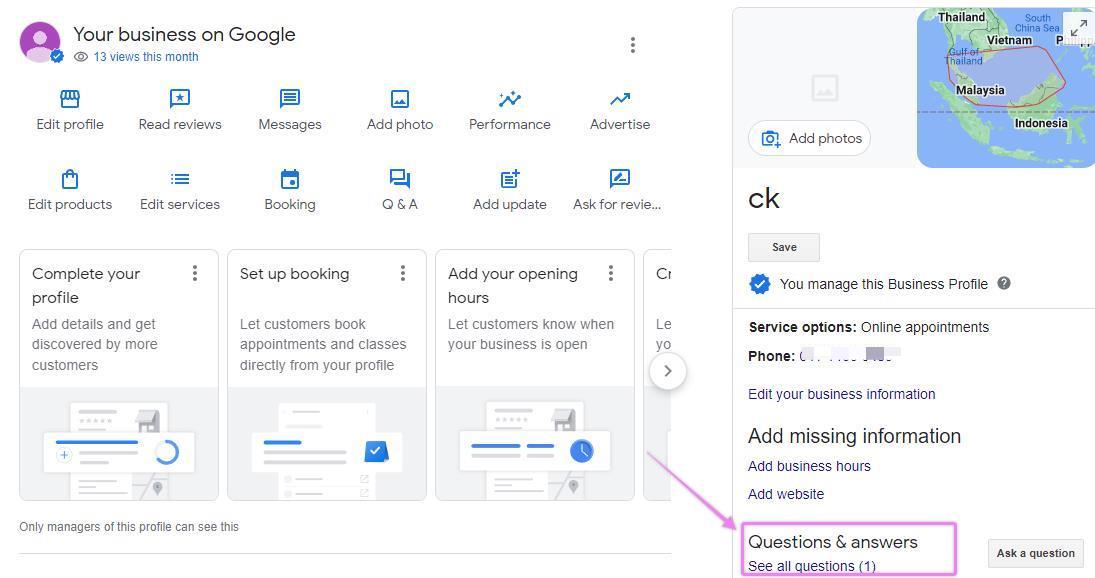Click the Add update icon
The image size is (1095, 578).
(510, 179)
